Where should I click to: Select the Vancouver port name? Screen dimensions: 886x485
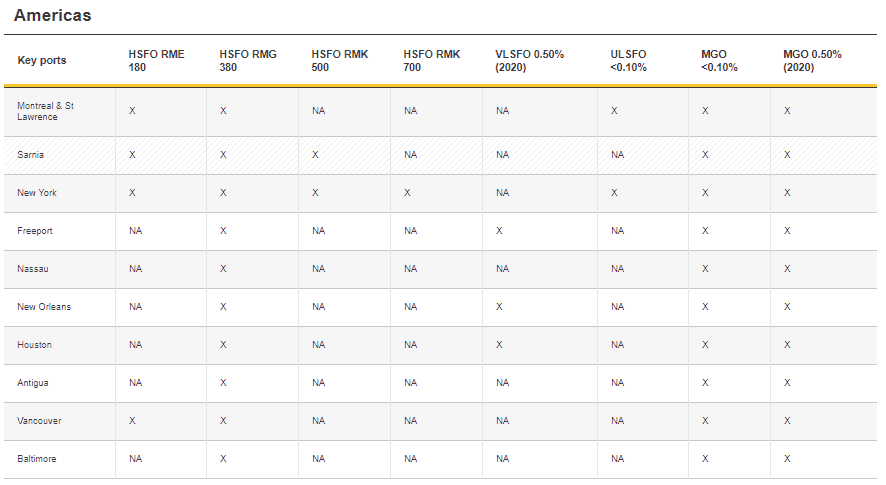coord(39,421)
